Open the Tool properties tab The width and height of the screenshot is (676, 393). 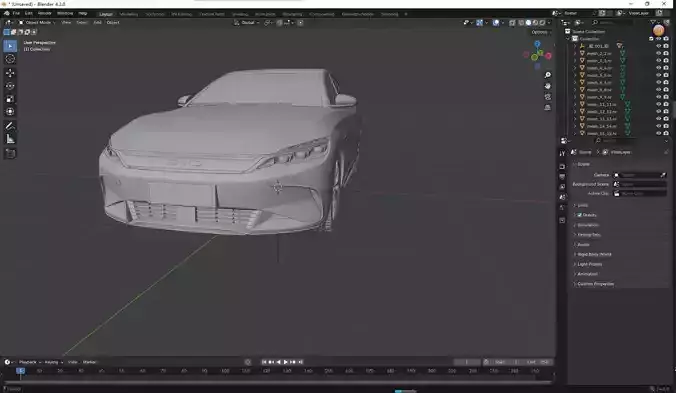coord(562,153)
